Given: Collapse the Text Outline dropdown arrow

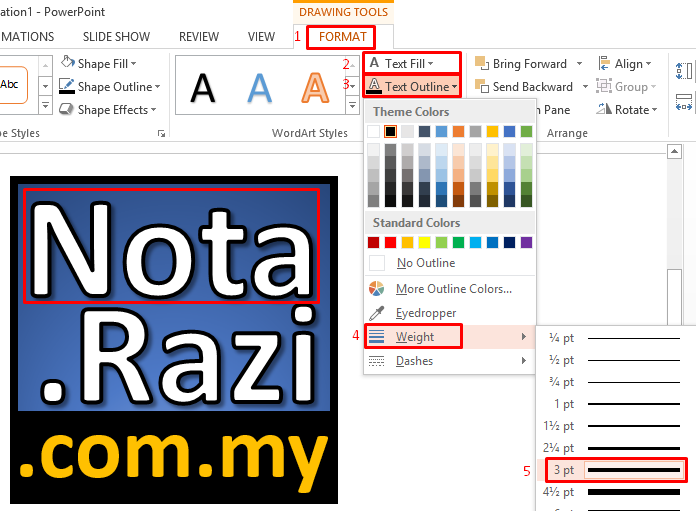Looking at the screenshot, I should (455, 87).
